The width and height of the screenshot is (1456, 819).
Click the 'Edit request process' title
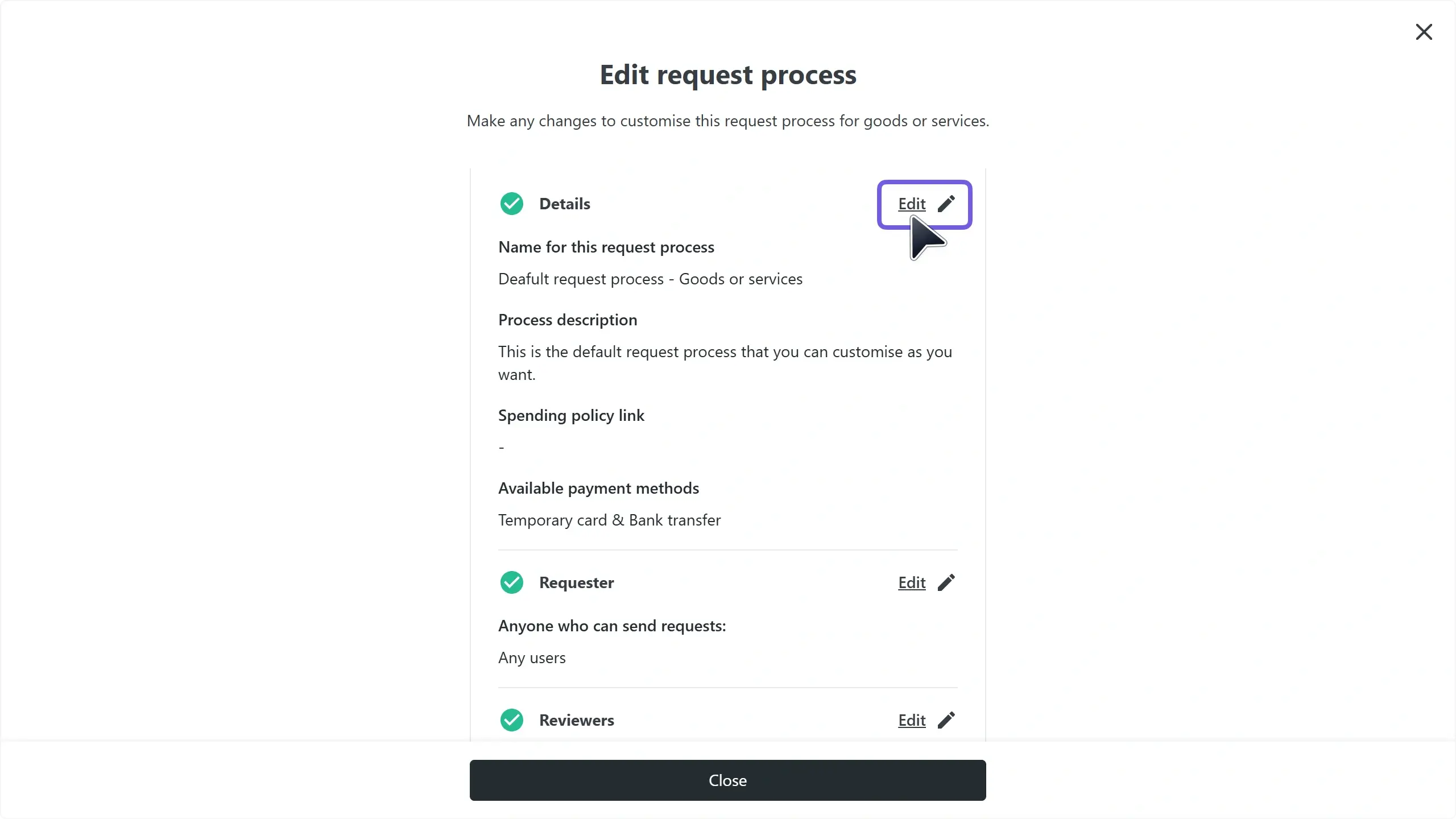728,75
